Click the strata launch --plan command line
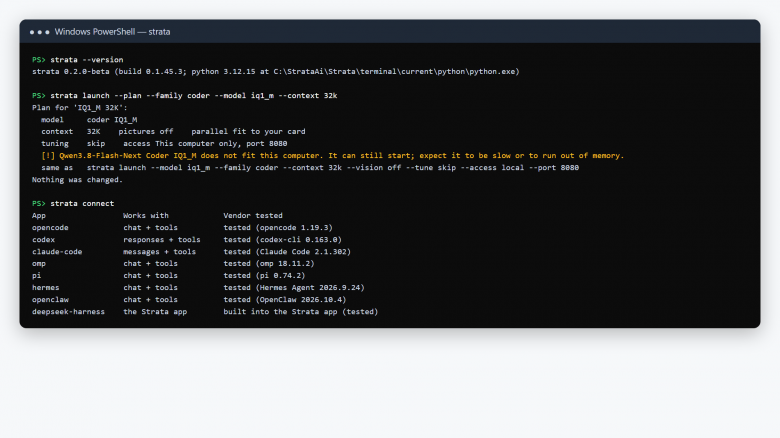 point(185,96)
